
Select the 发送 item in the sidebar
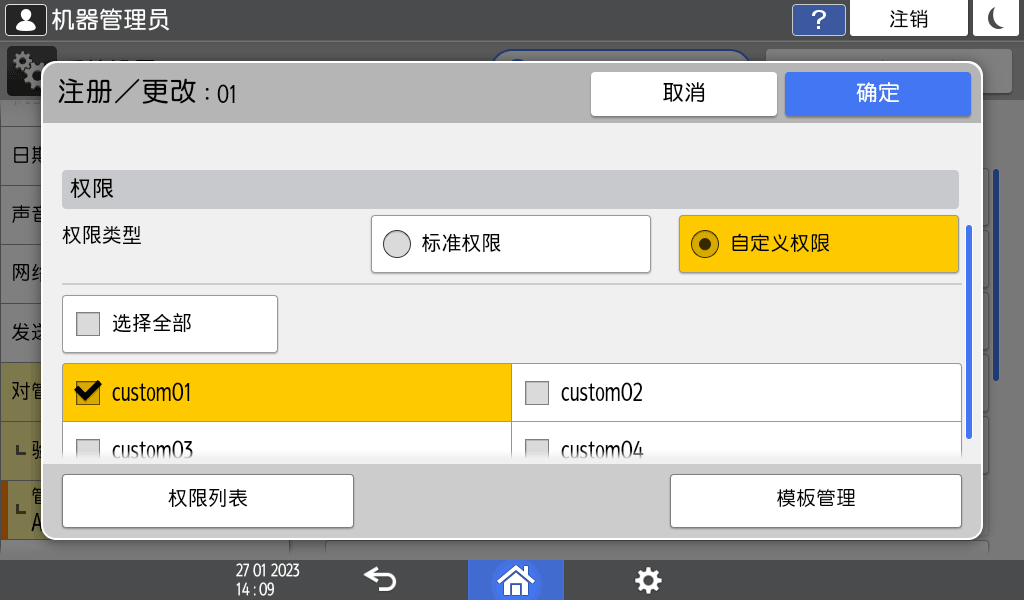[22, 332]
